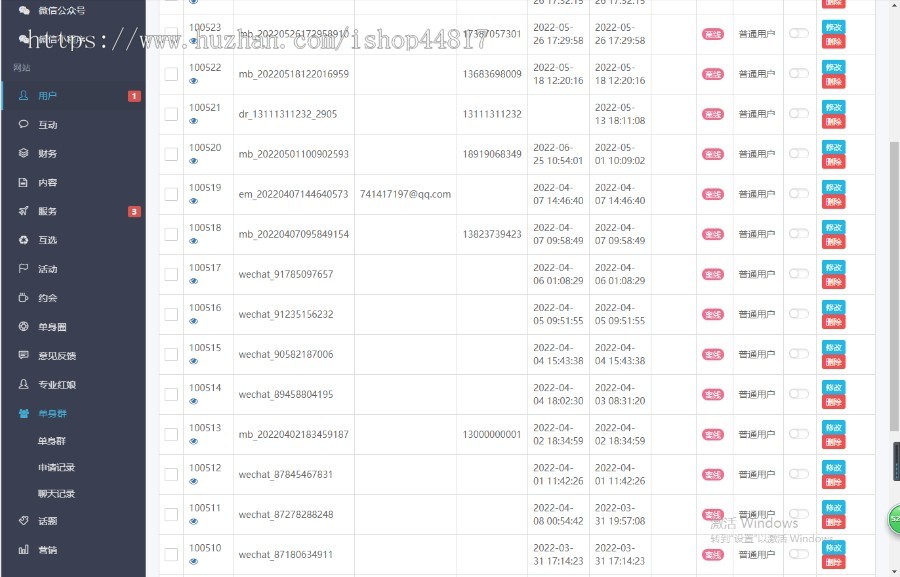900x577 pixels.
Task: Click the blue 修改 button for user 100521
Action: click(x=833, y=107)
